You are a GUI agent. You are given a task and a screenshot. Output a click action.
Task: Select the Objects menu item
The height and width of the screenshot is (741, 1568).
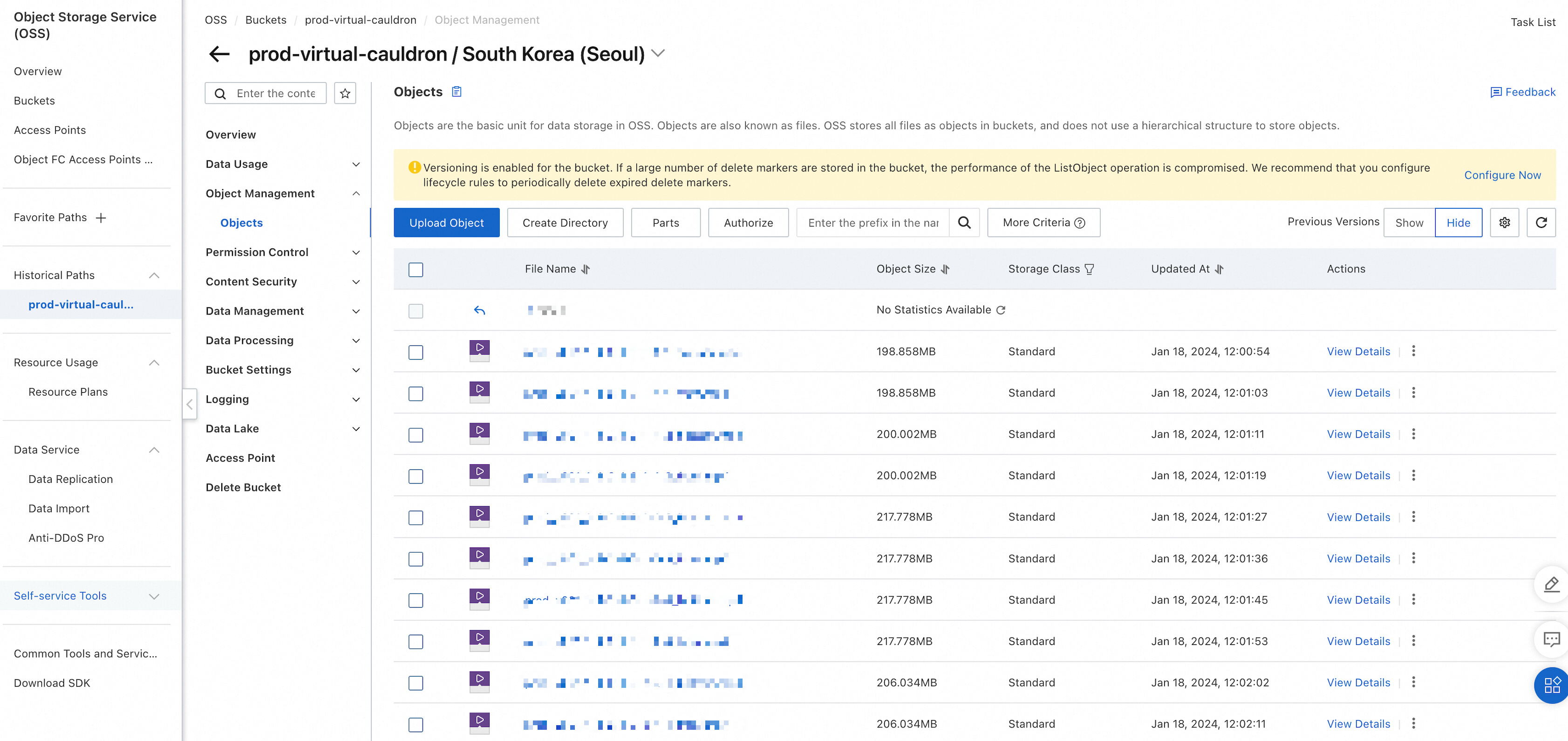242,223
